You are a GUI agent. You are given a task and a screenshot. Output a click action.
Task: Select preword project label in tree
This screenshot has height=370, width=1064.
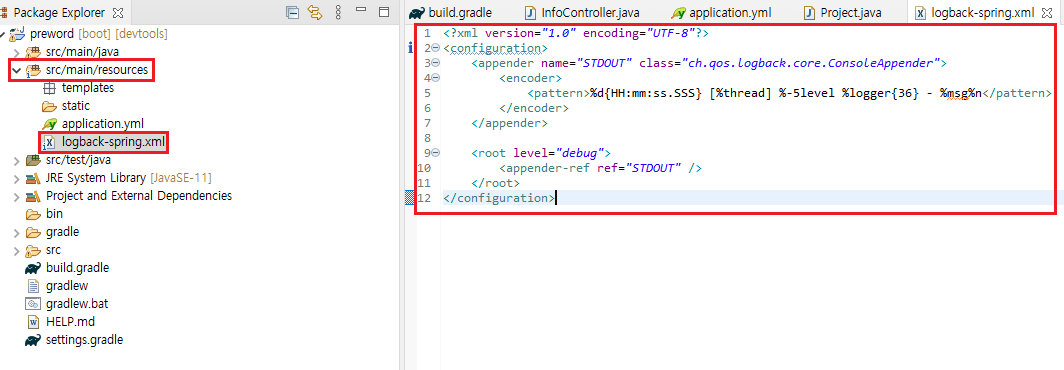52,33
